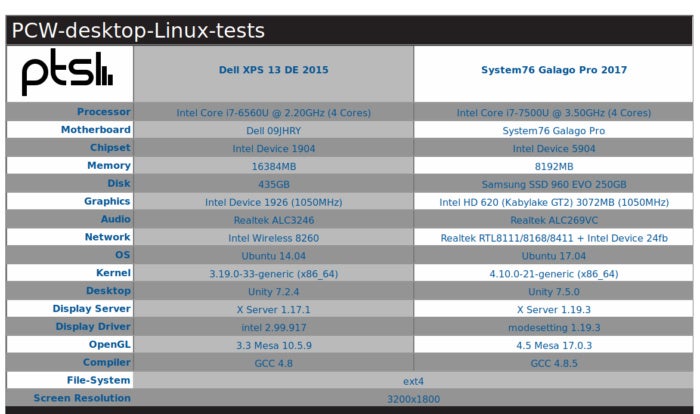
Task: Click modesetting 1.19.3 display driver cell
Action: (554, 327)
